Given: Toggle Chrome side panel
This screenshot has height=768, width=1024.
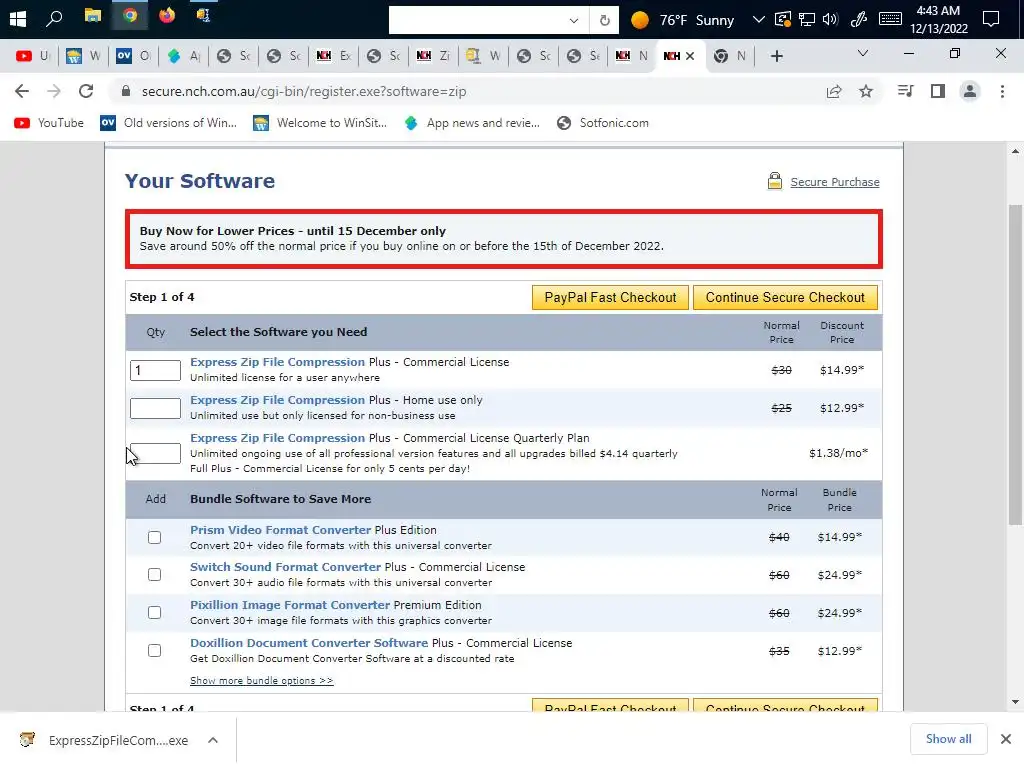Looking at the screenshot, I should pos(938,91).
